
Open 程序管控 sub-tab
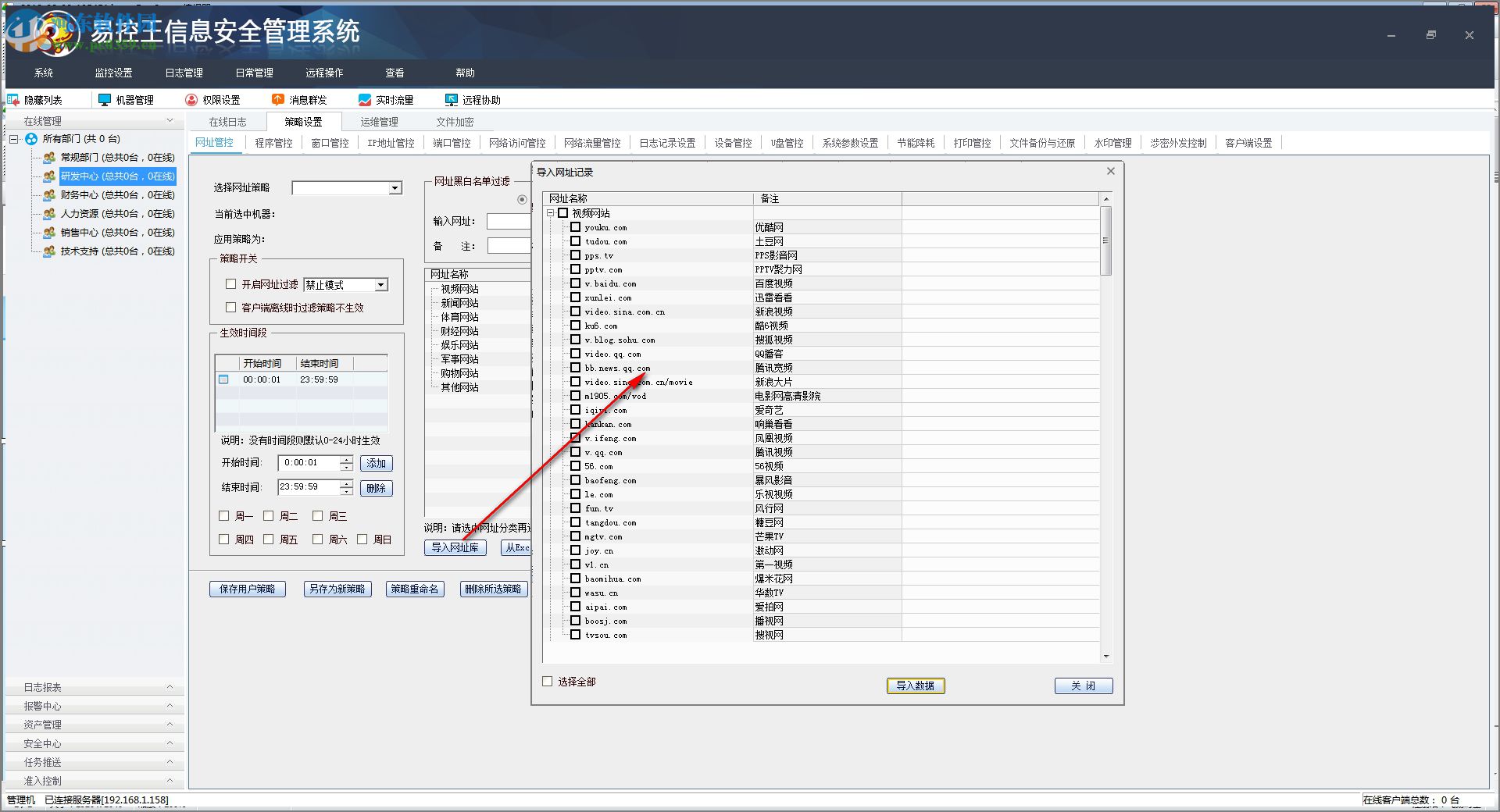tap(273, 143)
